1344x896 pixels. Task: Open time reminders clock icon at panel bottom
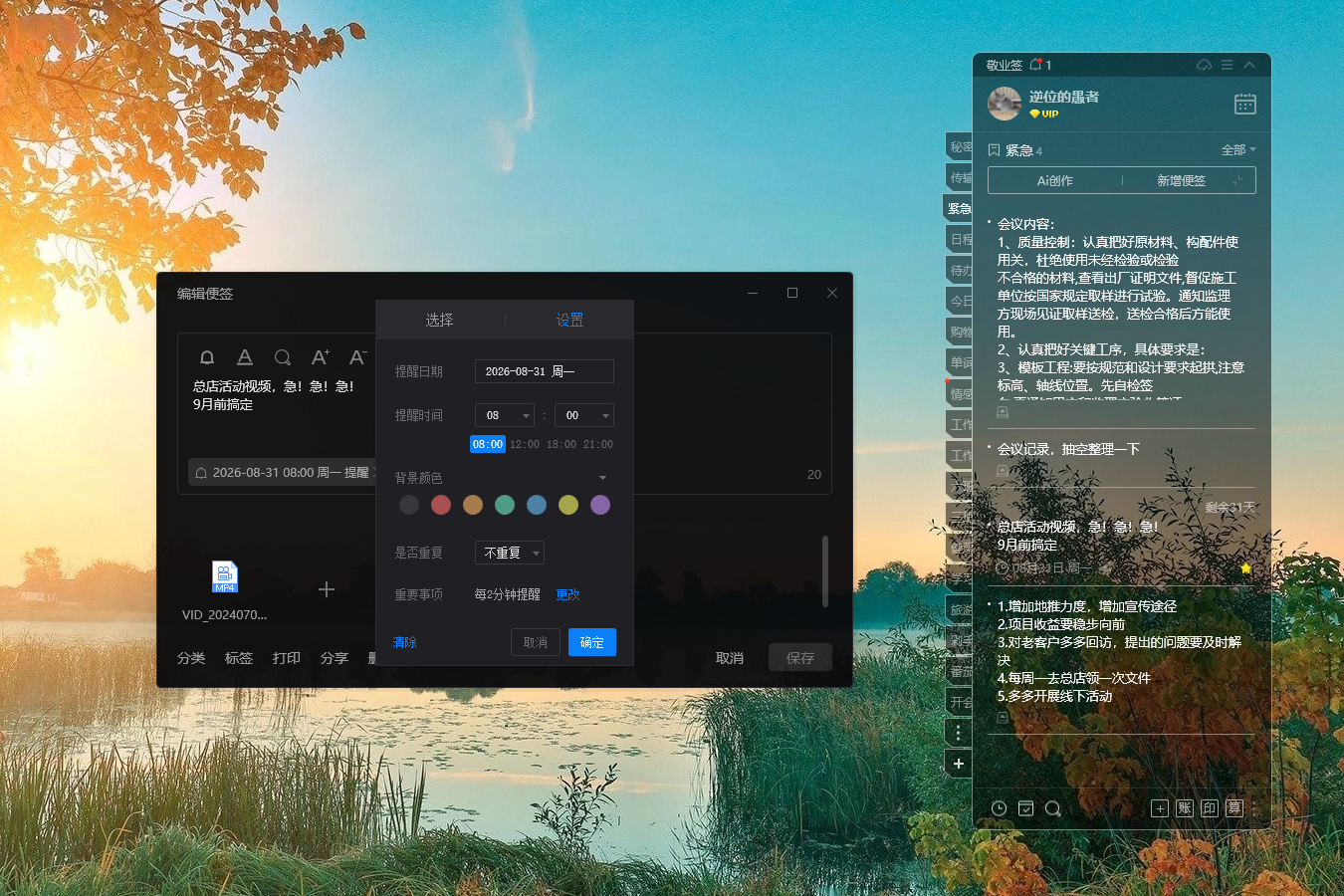point(999,808)
